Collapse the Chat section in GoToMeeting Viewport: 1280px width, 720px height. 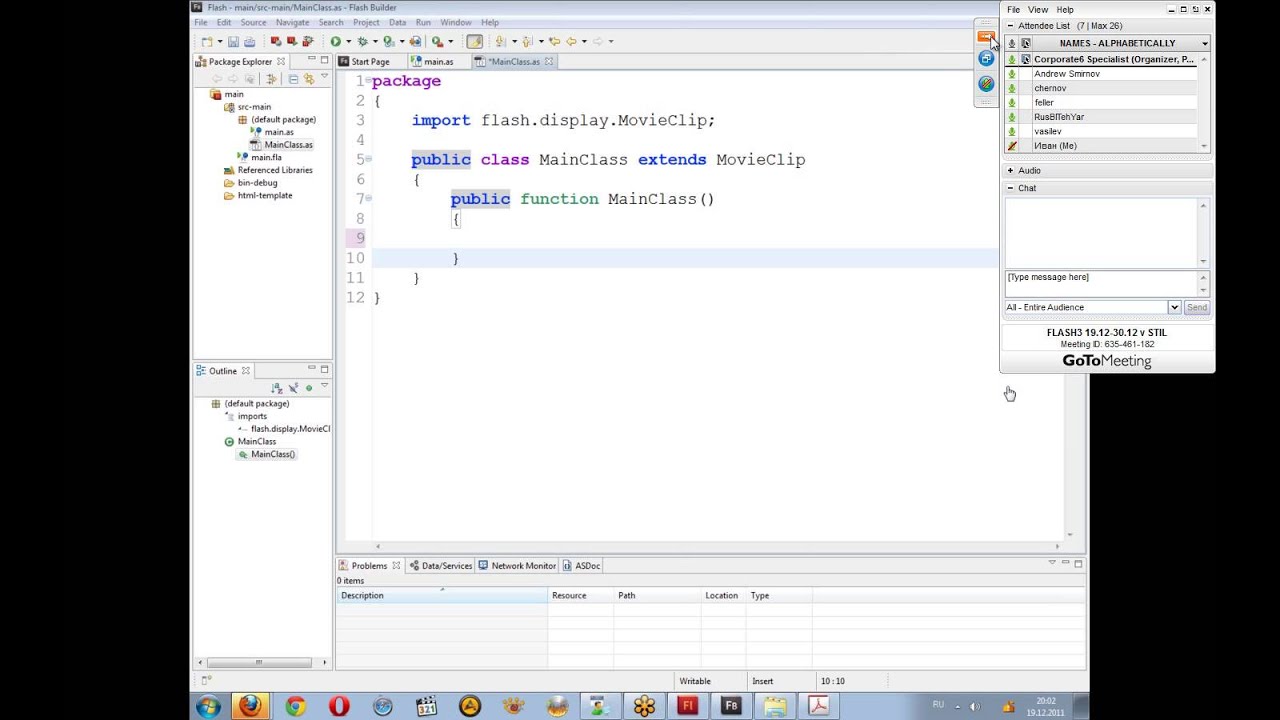[x=1010, y=188]
